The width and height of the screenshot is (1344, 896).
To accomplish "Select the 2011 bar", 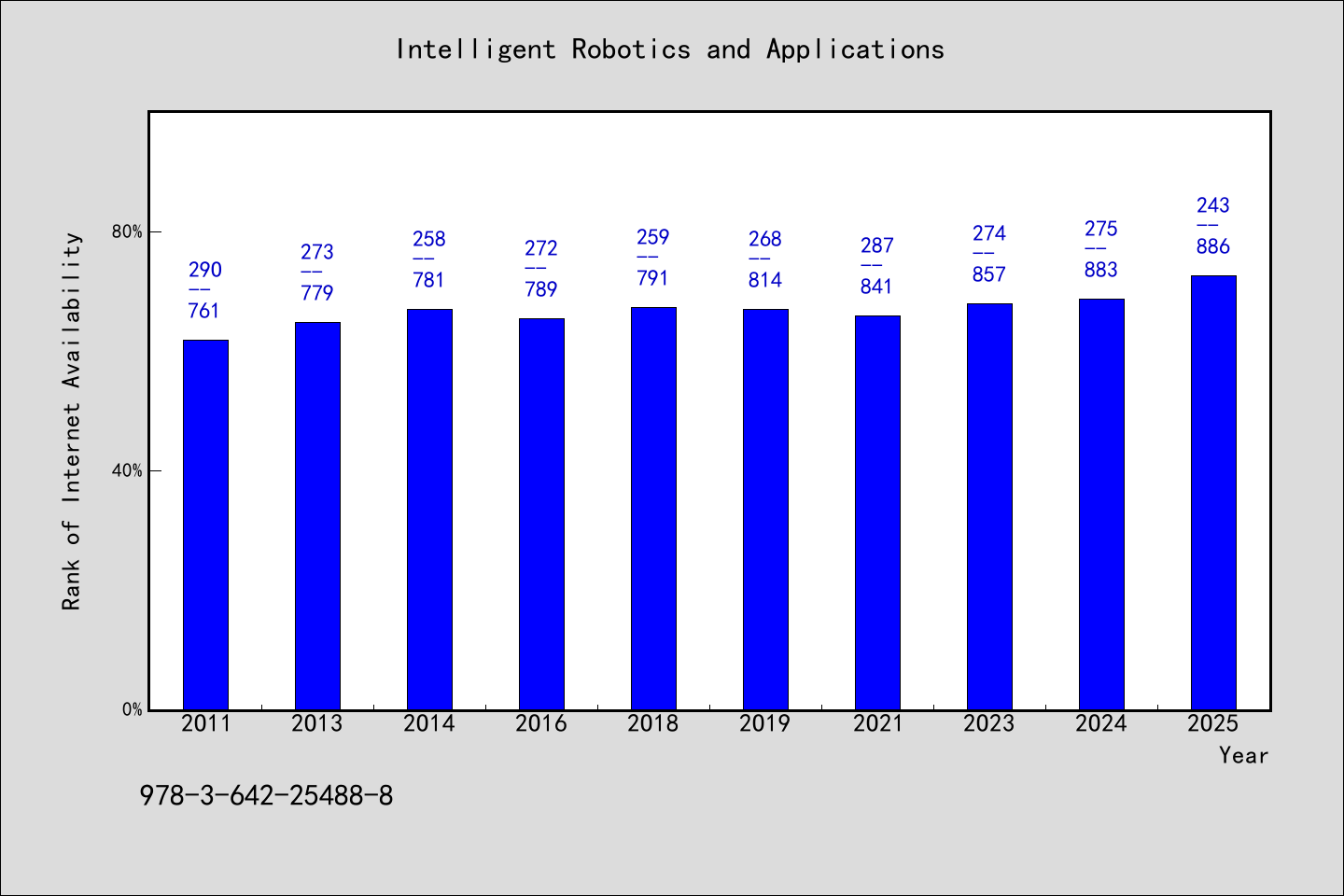I will pos(205,525).
